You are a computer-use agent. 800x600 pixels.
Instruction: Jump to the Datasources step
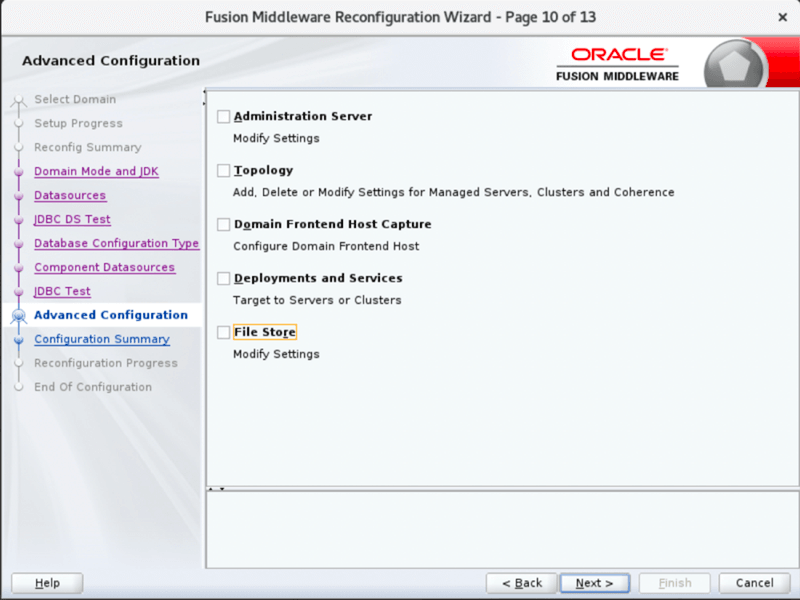pyautogui.click(x=70, y=195)
